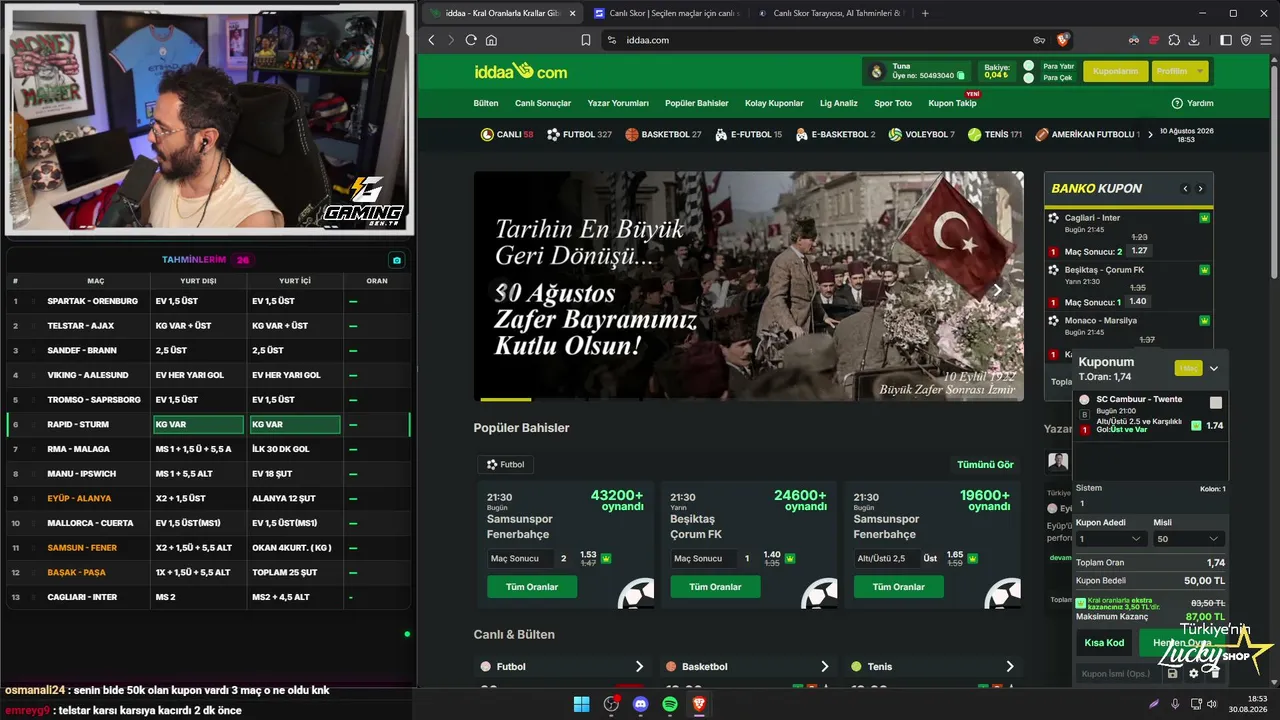
Task: Open Brave Shields lion icon
Action: tap(1063, 40)
